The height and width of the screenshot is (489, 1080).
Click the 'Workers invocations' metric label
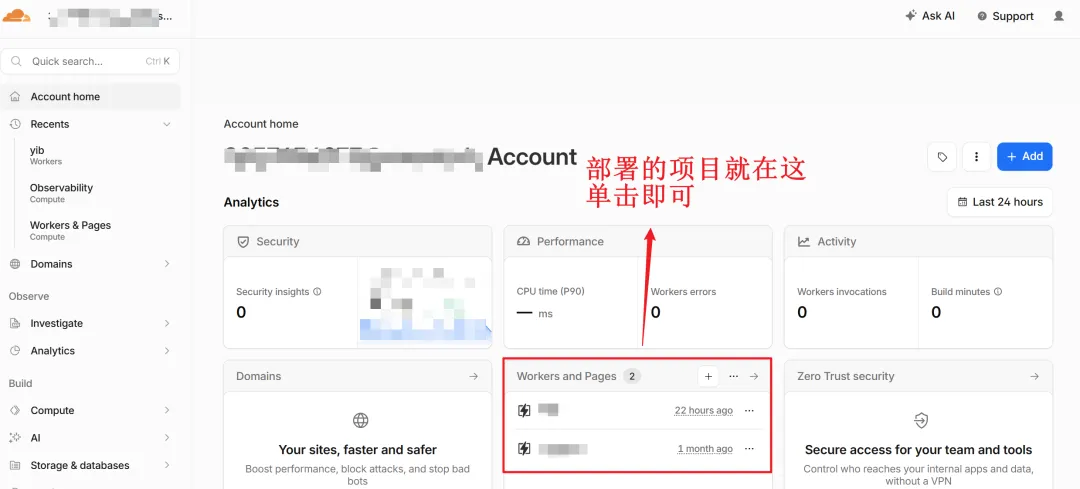(x=842, y=291)
